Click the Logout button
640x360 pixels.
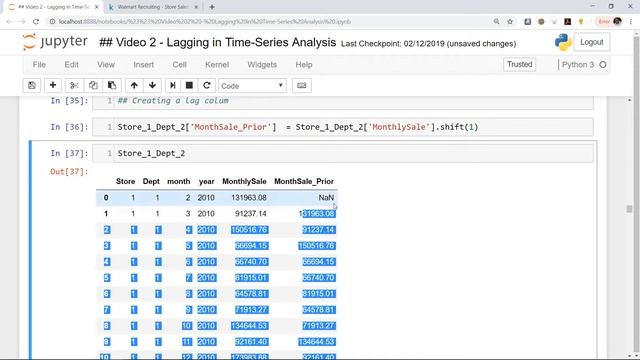click(591, 42)
